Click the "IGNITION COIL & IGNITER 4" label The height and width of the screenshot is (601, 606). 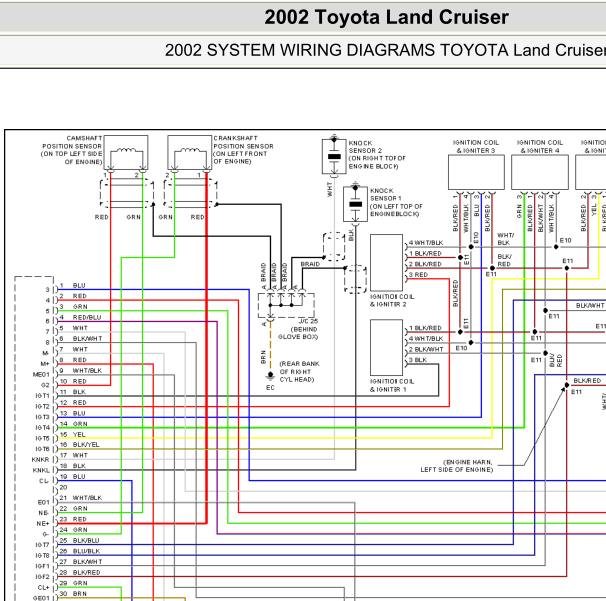(x=540, y=146)
